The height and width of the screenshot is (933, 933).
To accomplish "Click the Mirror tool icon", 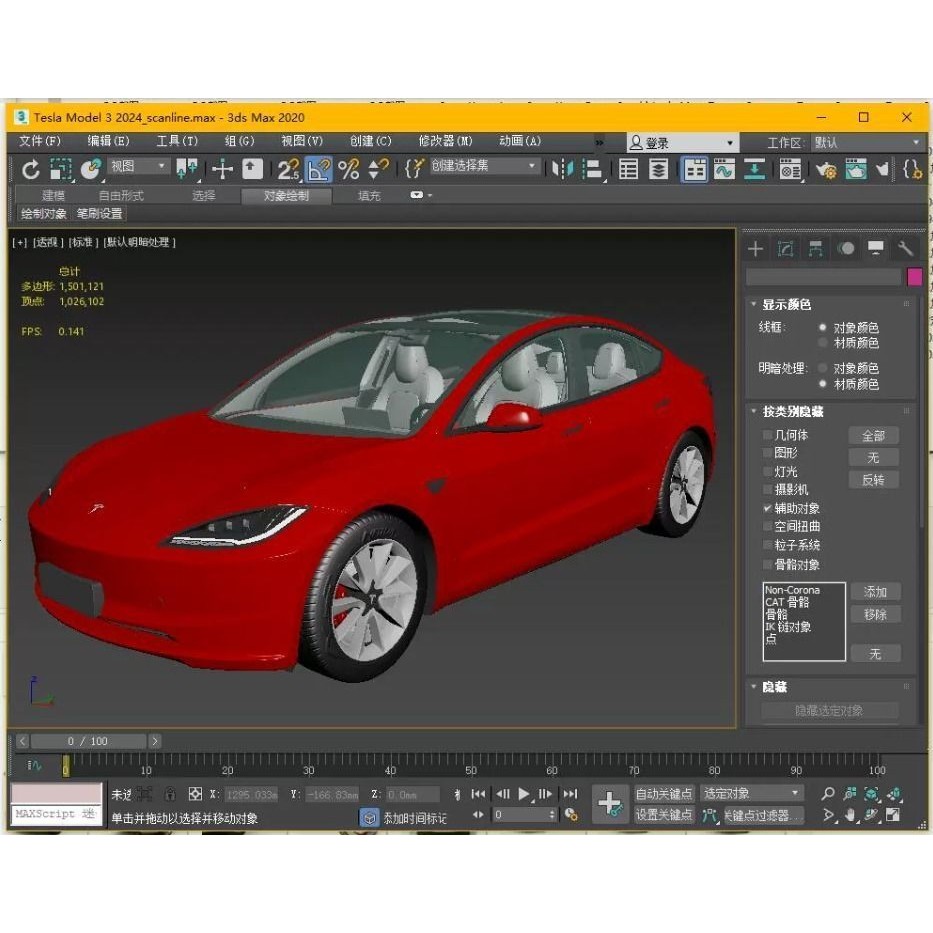I will click(562, 170).
